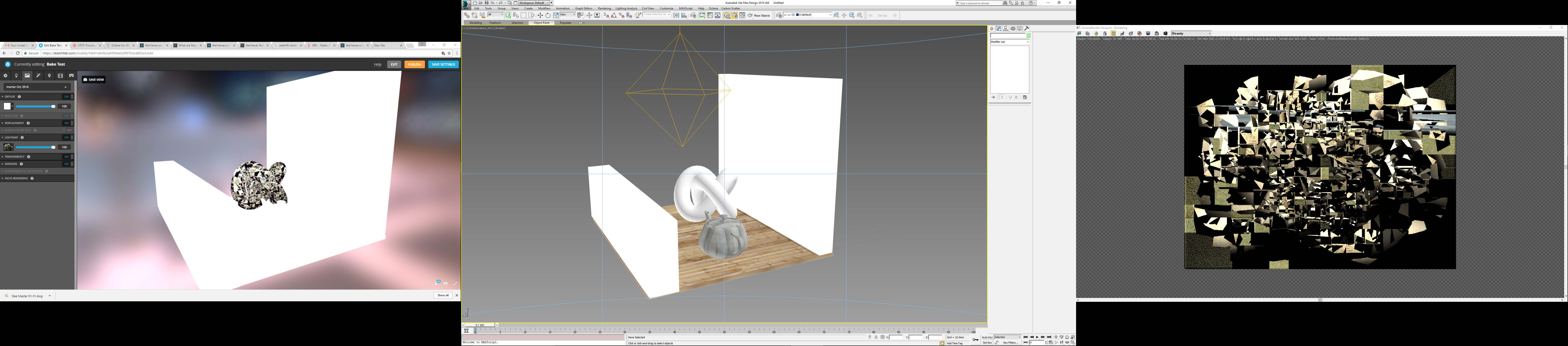Open the Octane menu in 3ds Max

pos(713,8)
